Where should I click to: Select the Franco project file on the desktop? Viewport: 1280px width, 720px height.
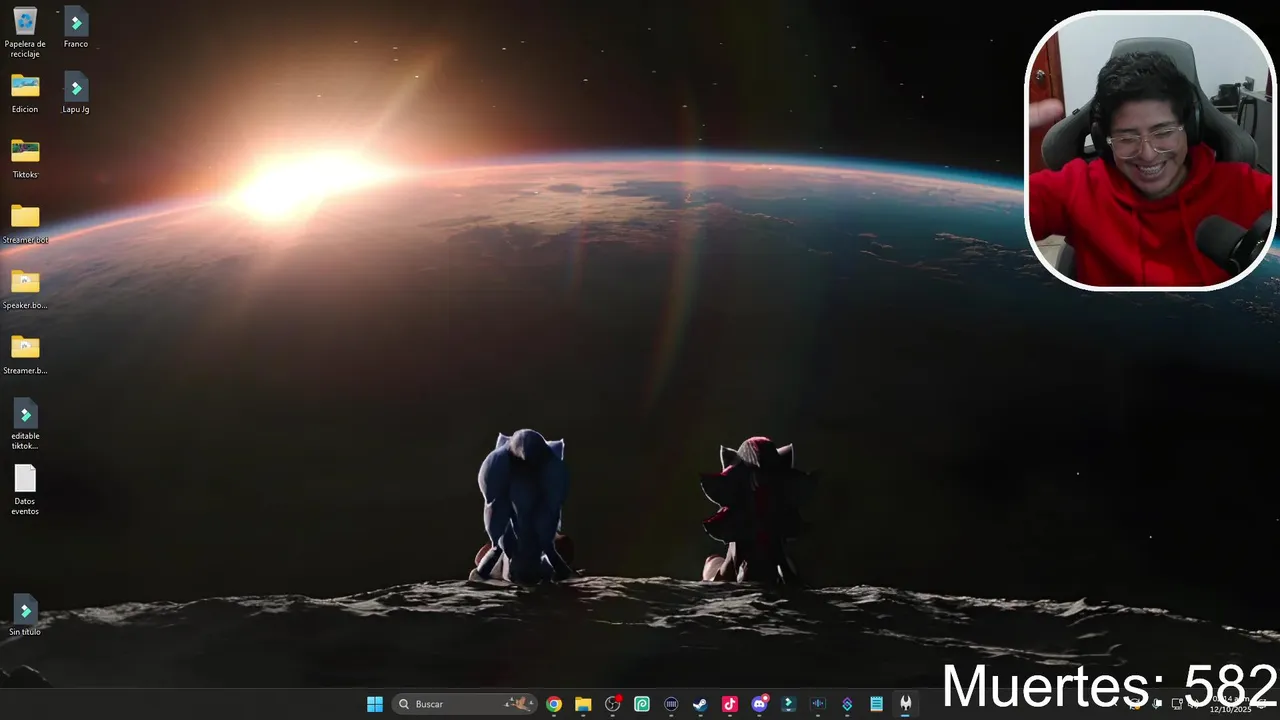click(x=76, y=28)
